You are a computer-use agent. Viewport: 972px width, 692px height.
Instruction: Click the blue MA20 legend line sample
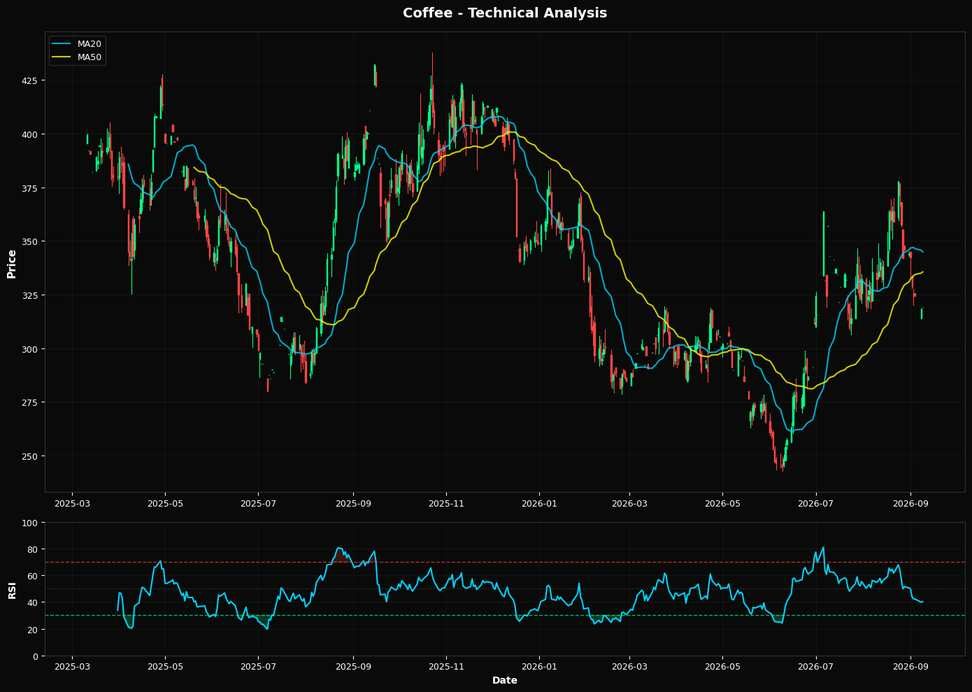pyautogui.click(x=63, y=44)
